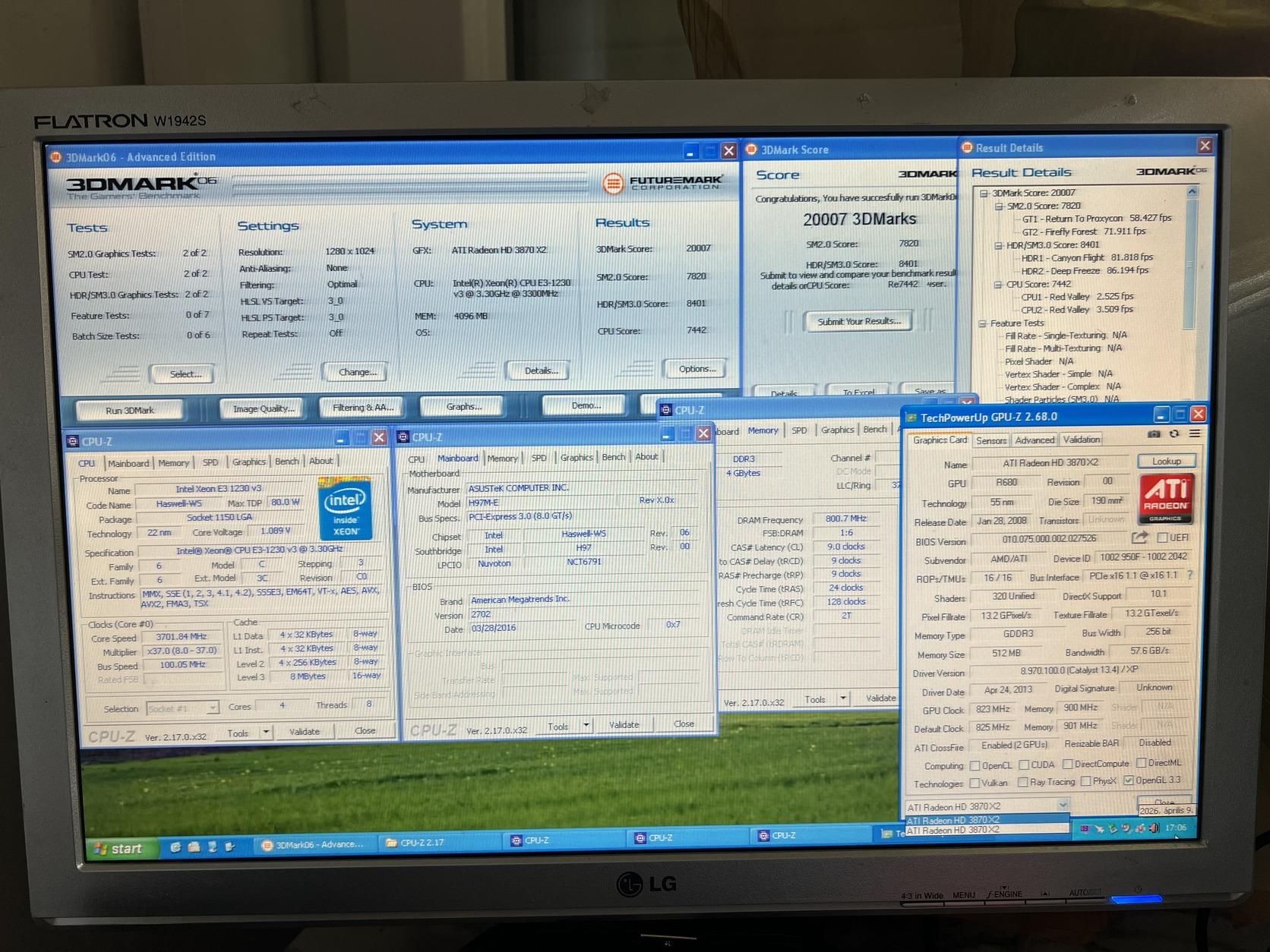Switch to the Advanced tab in GPU-Z
Screen dimensions: 1270x952
(x=1035, y=440)
